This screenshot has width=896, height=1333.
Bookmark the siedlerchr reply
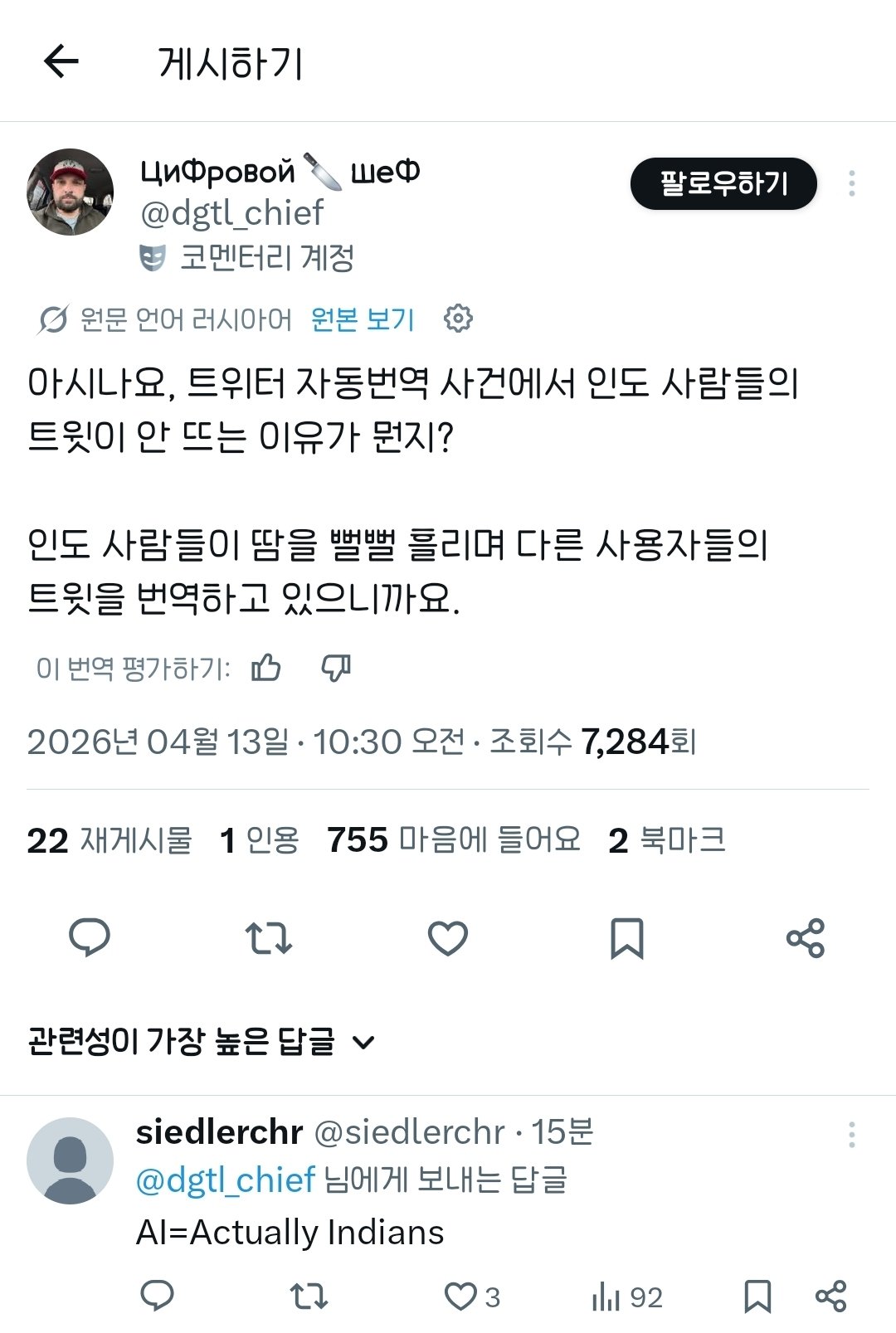point(757,1297)
